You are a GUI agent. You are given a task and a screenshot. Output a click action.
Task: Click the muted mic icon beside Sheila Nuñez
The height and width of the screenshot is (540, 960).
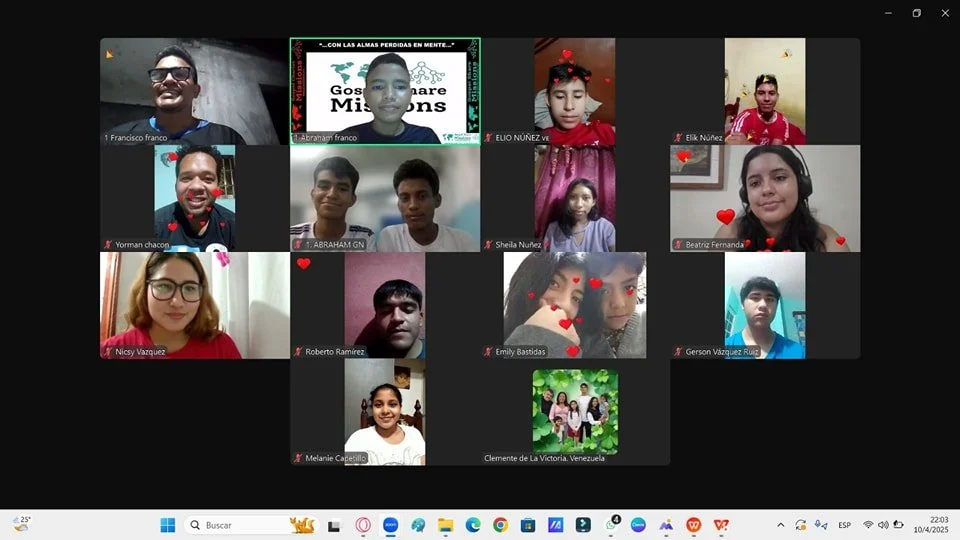489,245
